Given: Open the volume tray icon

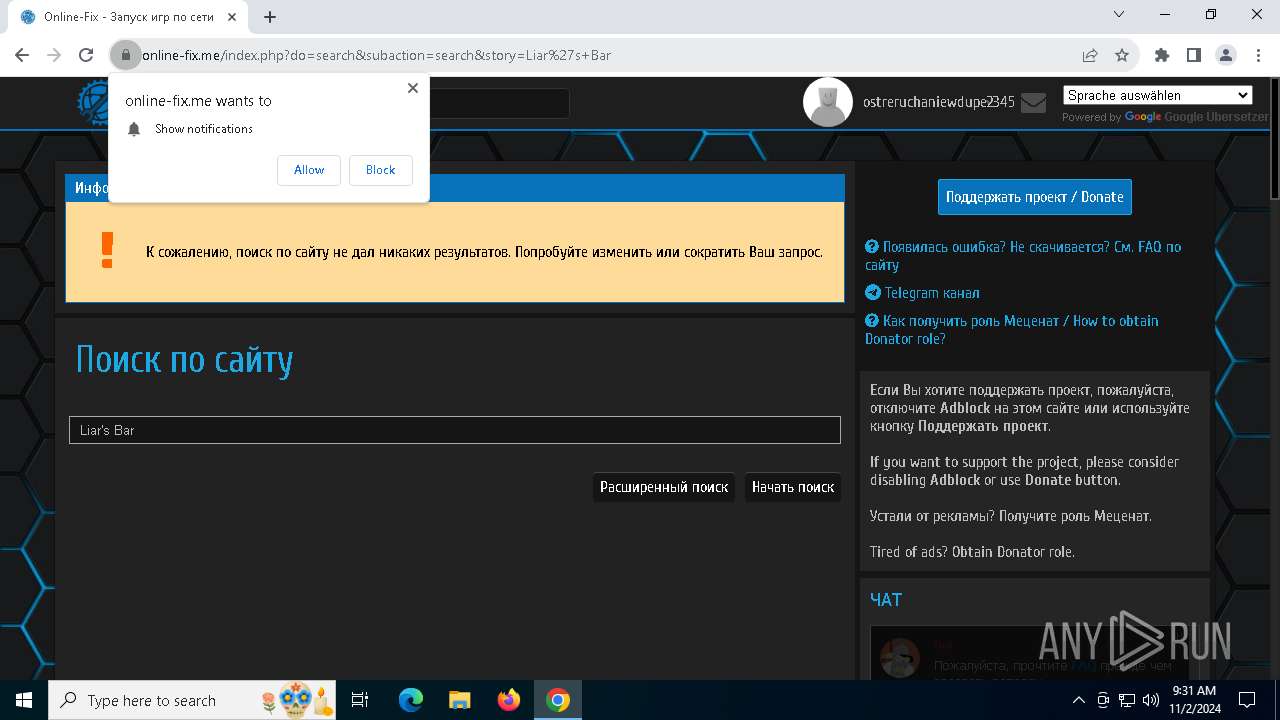Looking at the screenshot, I should point(1150,700).
